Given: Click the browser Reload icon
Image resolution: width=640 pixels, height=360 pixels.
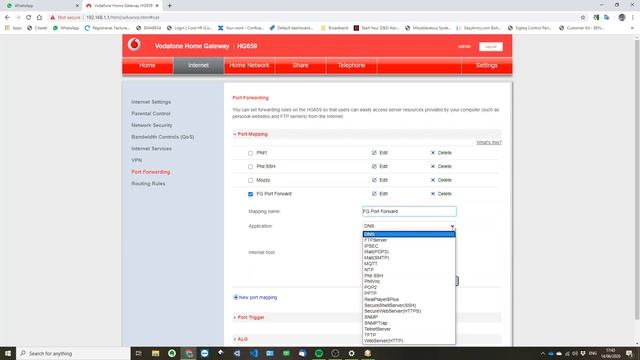Looking at the screenshot, I should [x=29, y=18].
